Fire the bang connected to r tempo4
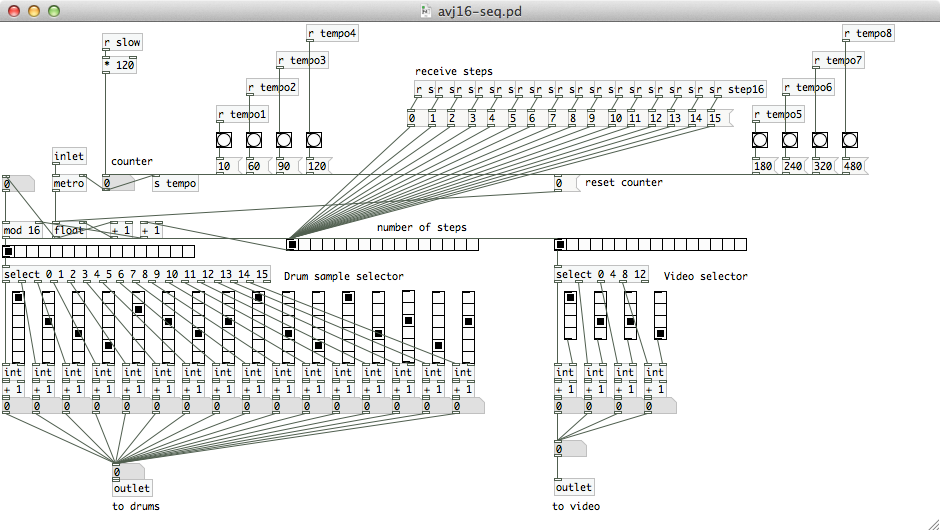This screenshot has height=531, width=940. coord(314,139)
